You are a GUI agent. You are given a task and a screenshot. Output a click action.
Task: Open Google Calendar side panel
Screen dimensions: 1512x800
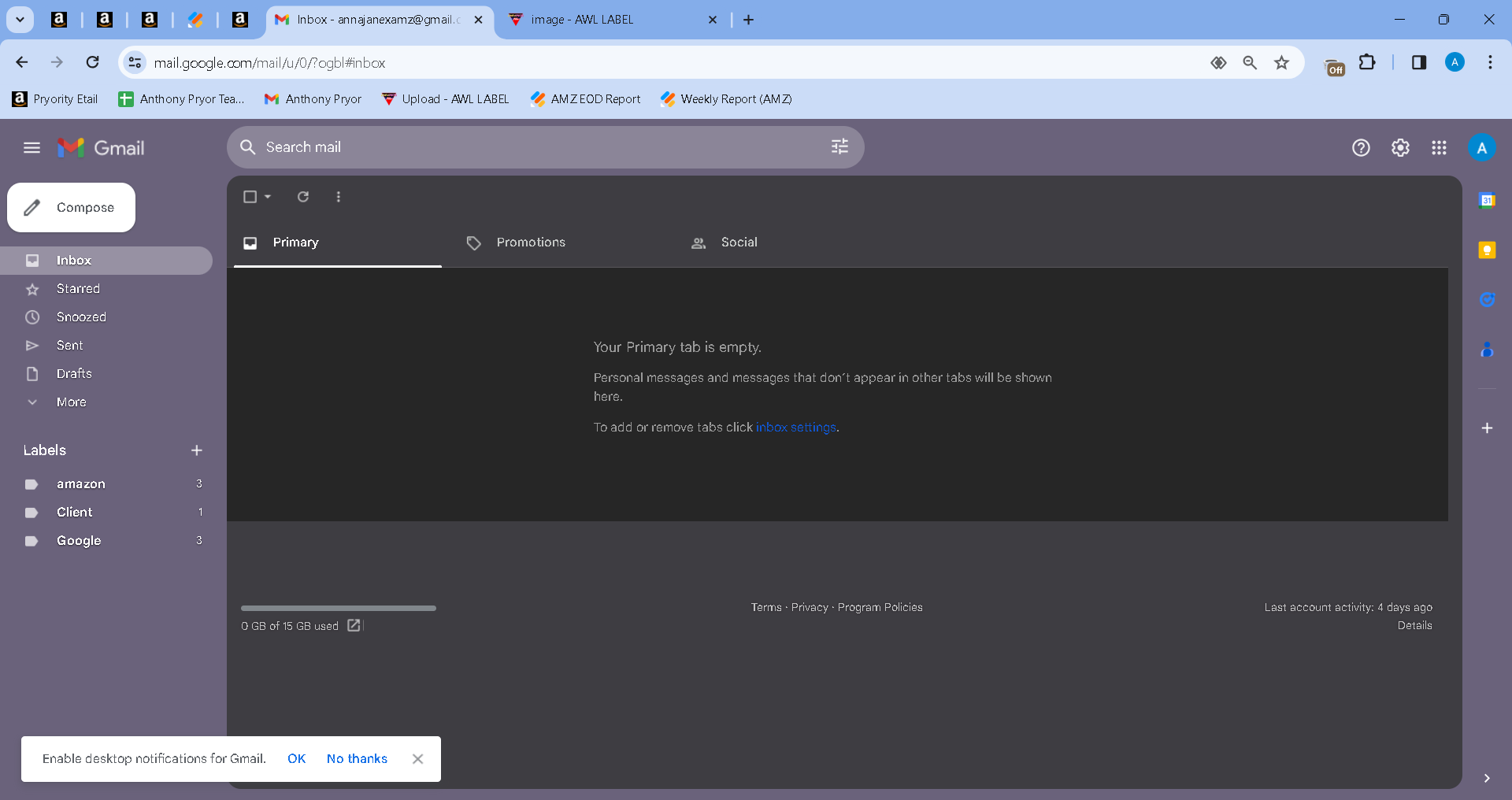click(1487, 201)
